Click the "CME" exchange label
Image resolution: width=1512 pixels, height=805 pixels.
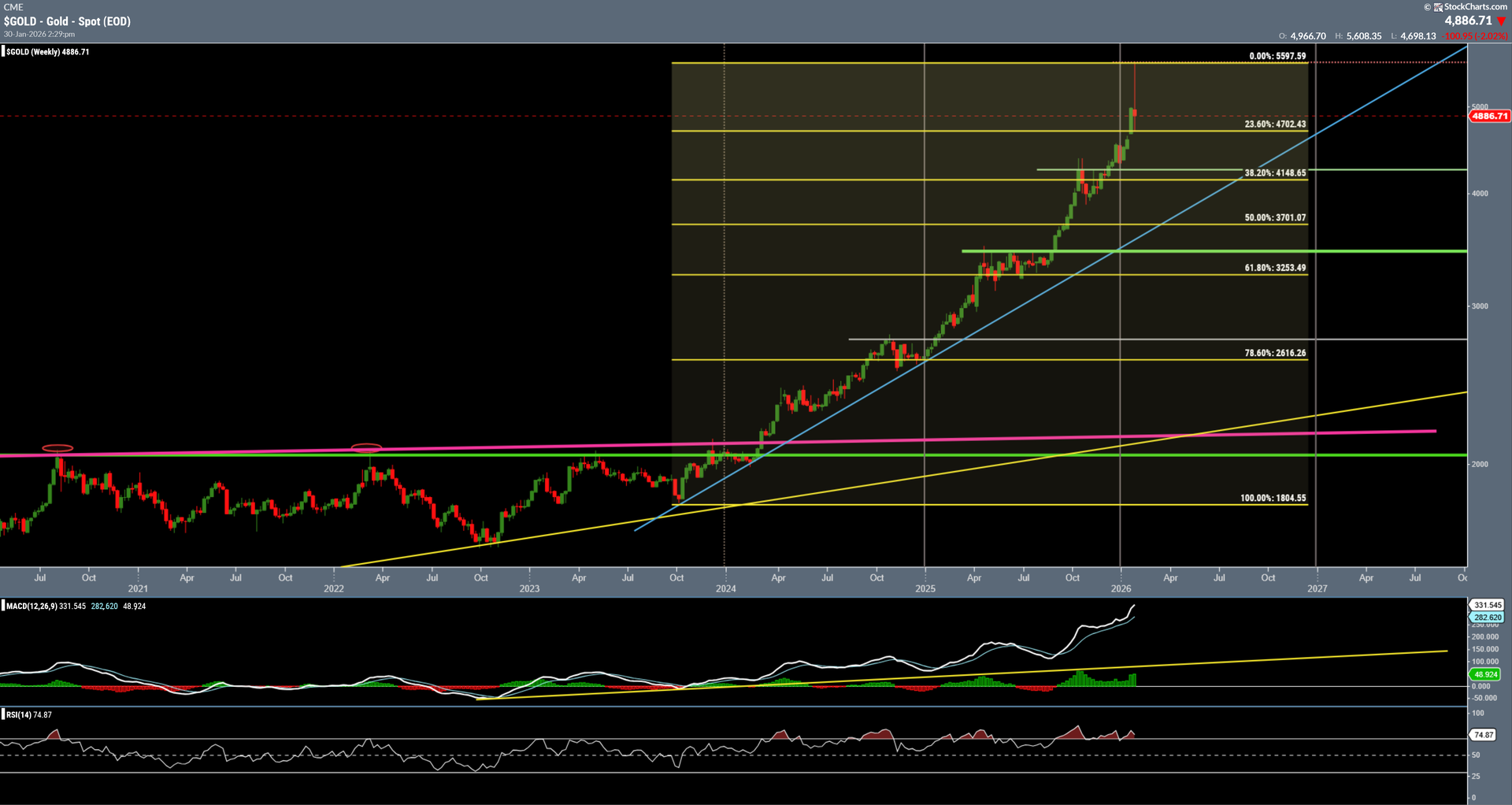pos(13,7)
